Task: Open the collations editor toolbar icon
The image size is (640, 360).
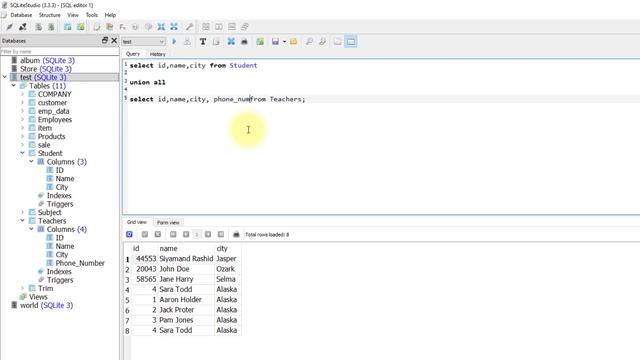Action: [x=136, y=27]
